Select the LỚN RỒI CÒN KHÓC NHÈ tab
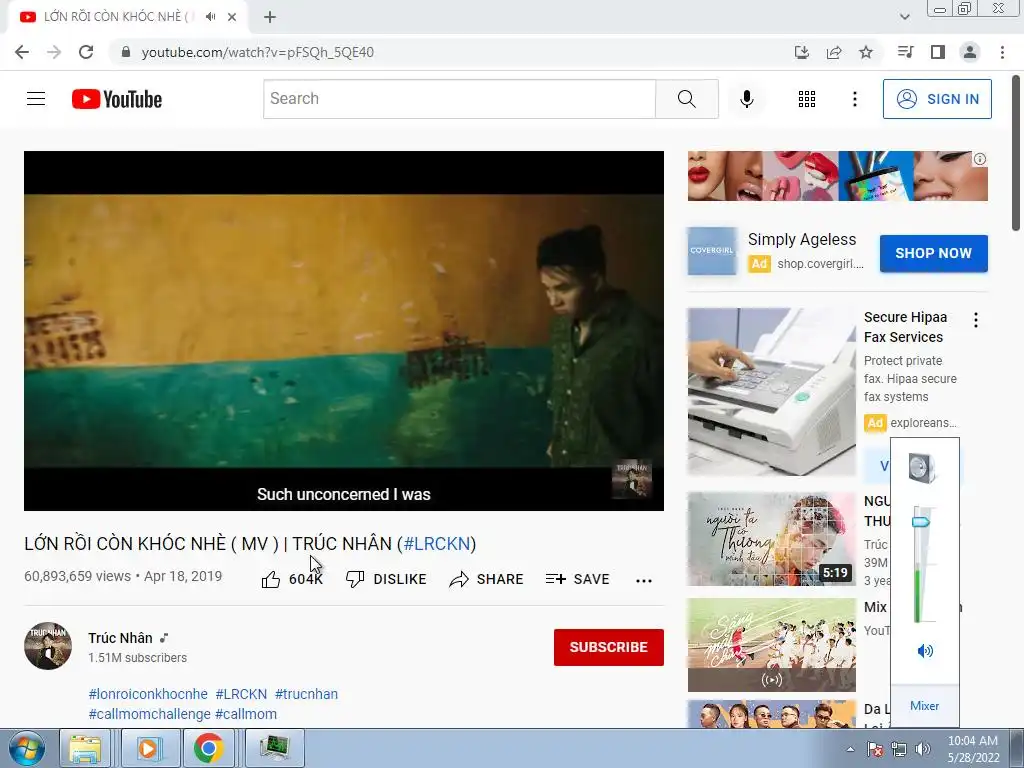1024x768 pixels. click(x=118, y=17)
